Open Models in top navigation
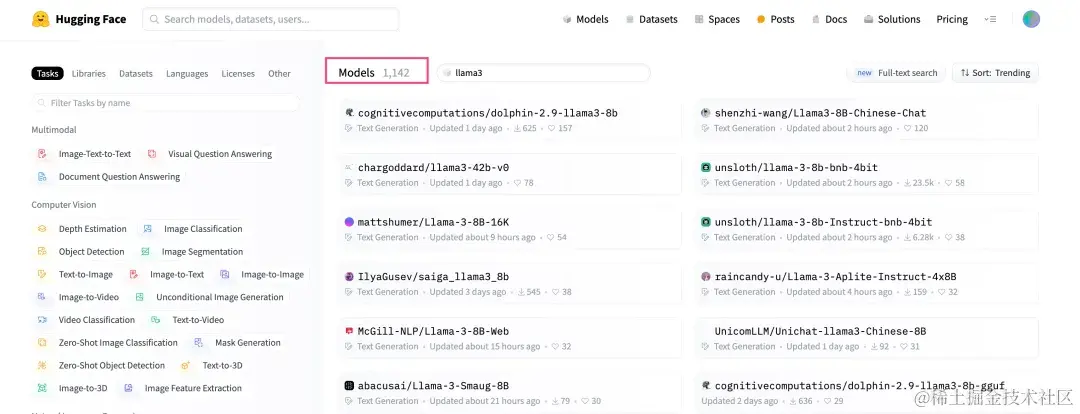This screenshot has height=414, width=1080. tap(585, 19)
